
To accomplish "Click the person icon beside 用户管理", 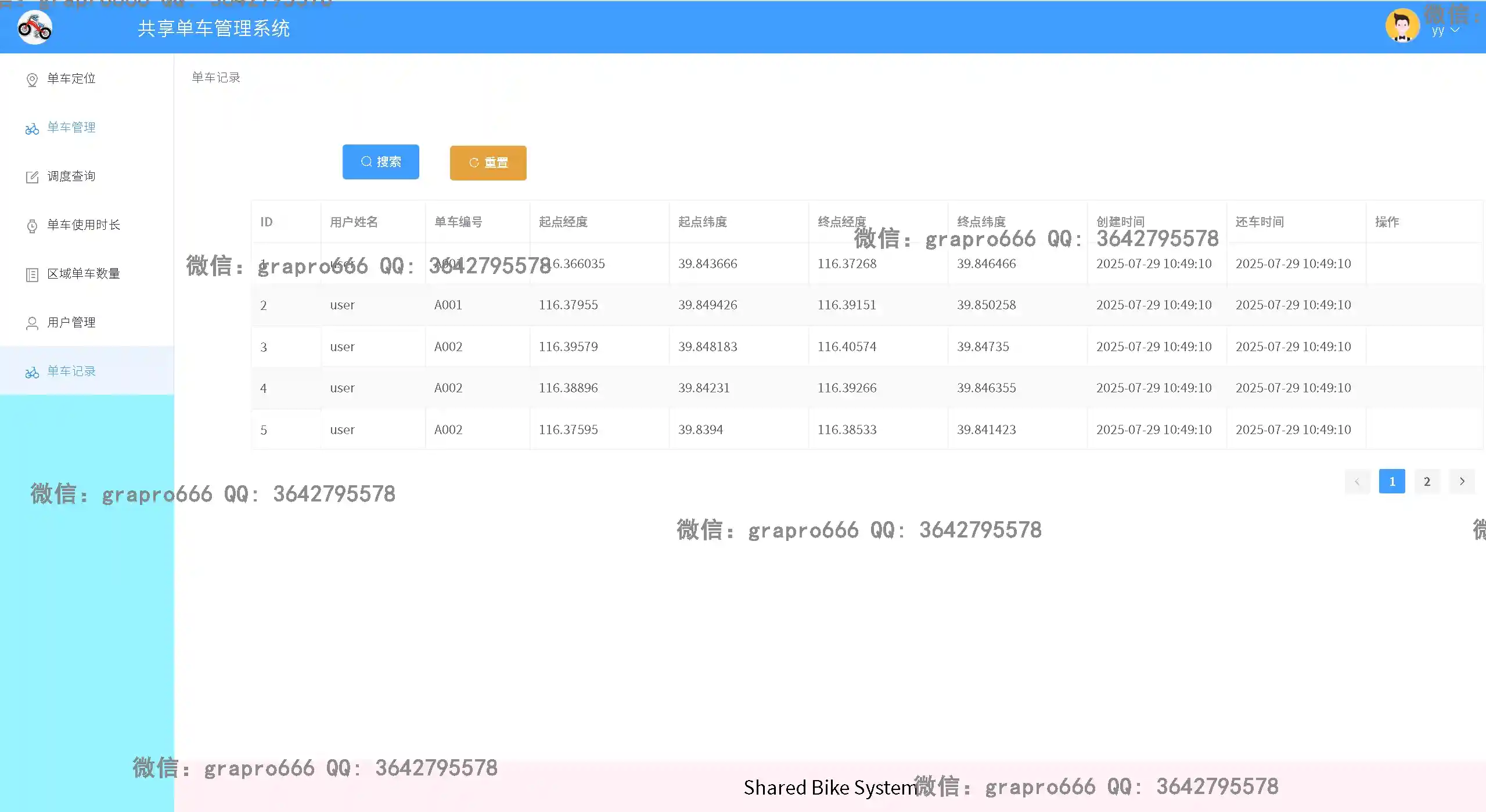I will tap(32, 323).
